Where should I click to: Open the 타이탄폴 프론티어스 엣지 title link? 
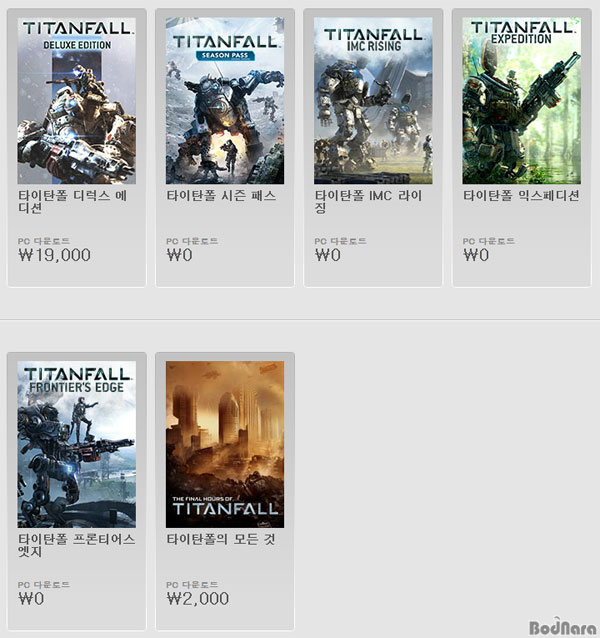coord(76,545)
